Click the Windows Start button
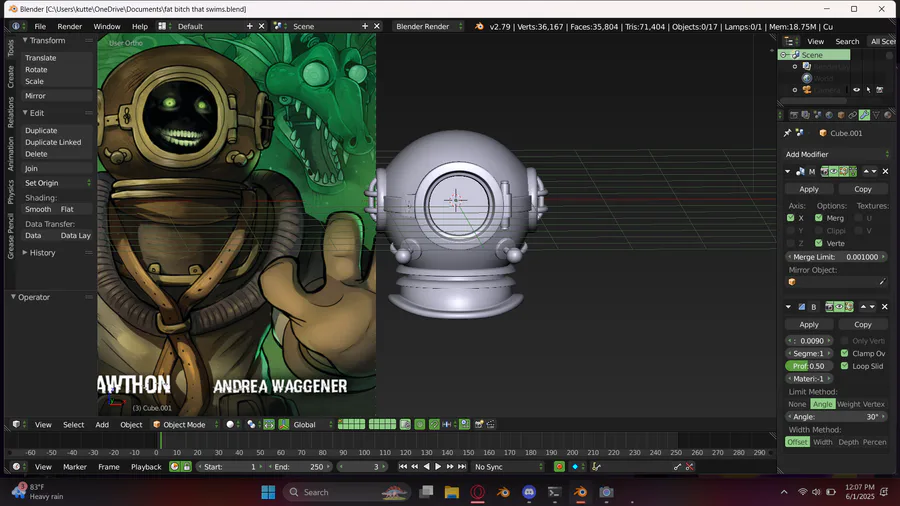 [x=268, y=492]
